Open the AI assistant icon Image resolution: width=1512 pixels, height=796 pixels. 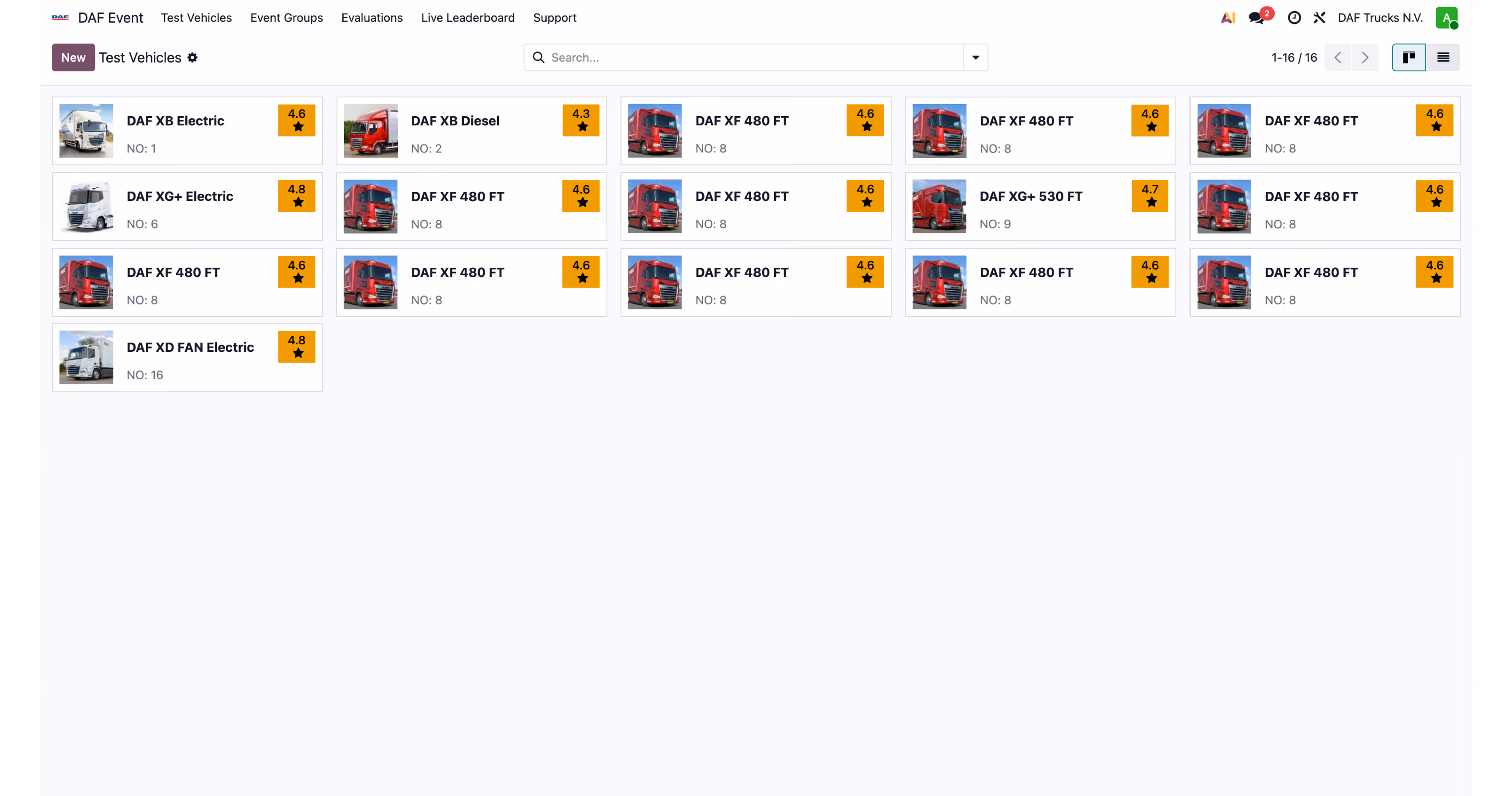coord(1228,18)
